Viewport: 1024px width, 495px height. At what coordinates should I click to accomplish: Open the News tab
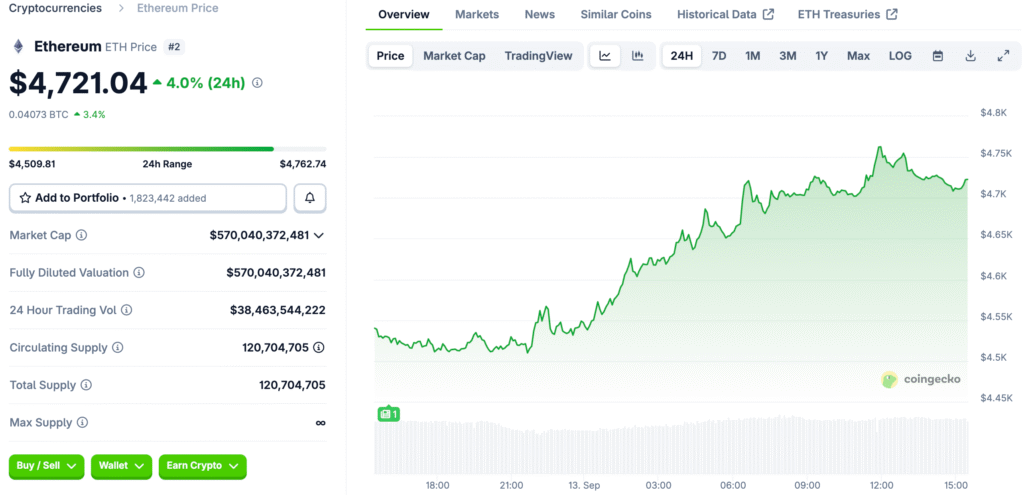[x=539, y=14]
